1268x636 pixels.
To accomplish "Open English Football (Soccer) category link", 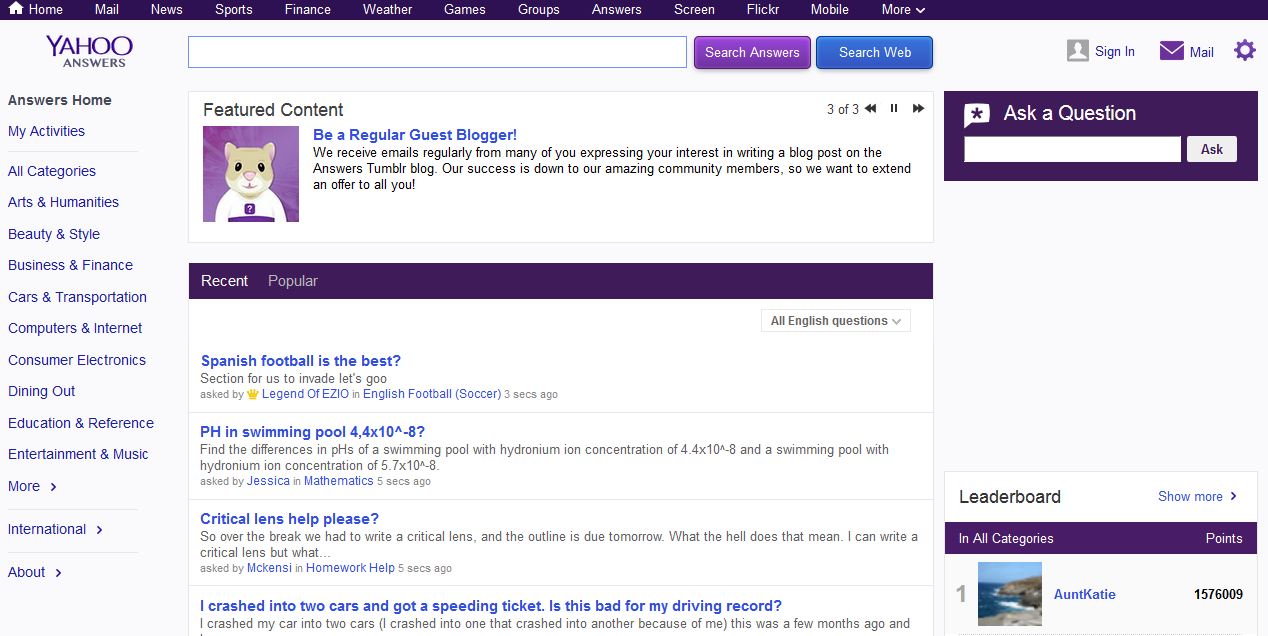I will 432,394.
